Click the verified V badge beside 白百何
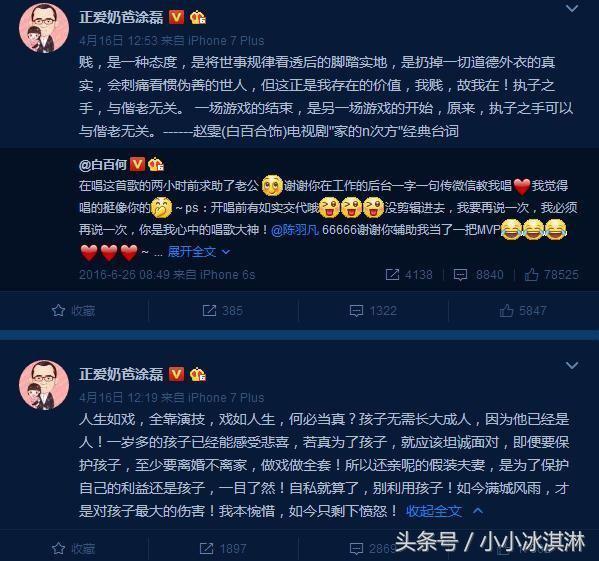Screen dimensions: 599x561 click(x=138, y=165)
